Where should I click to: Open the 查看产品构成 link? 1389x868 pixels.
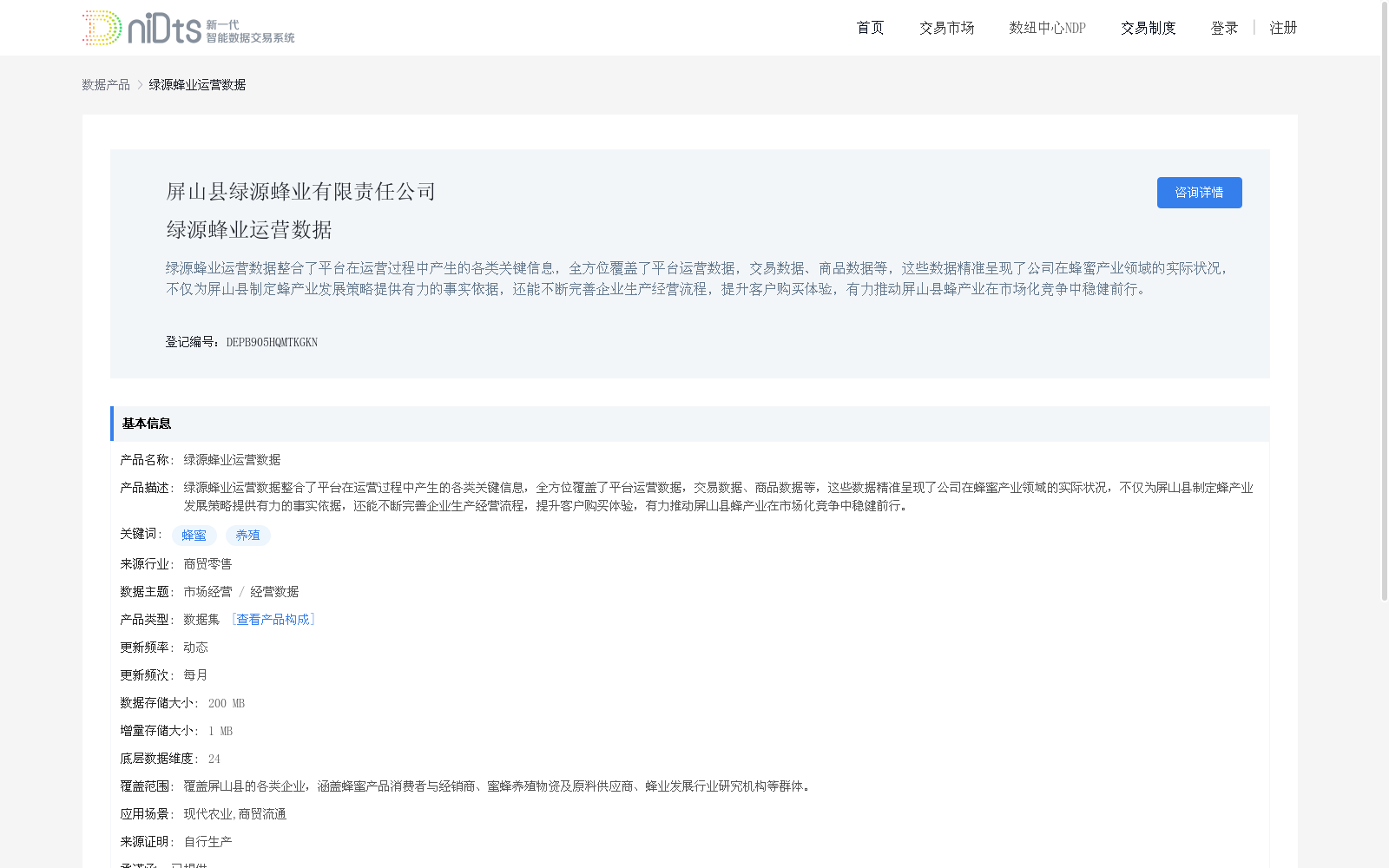tap(273, 620)
